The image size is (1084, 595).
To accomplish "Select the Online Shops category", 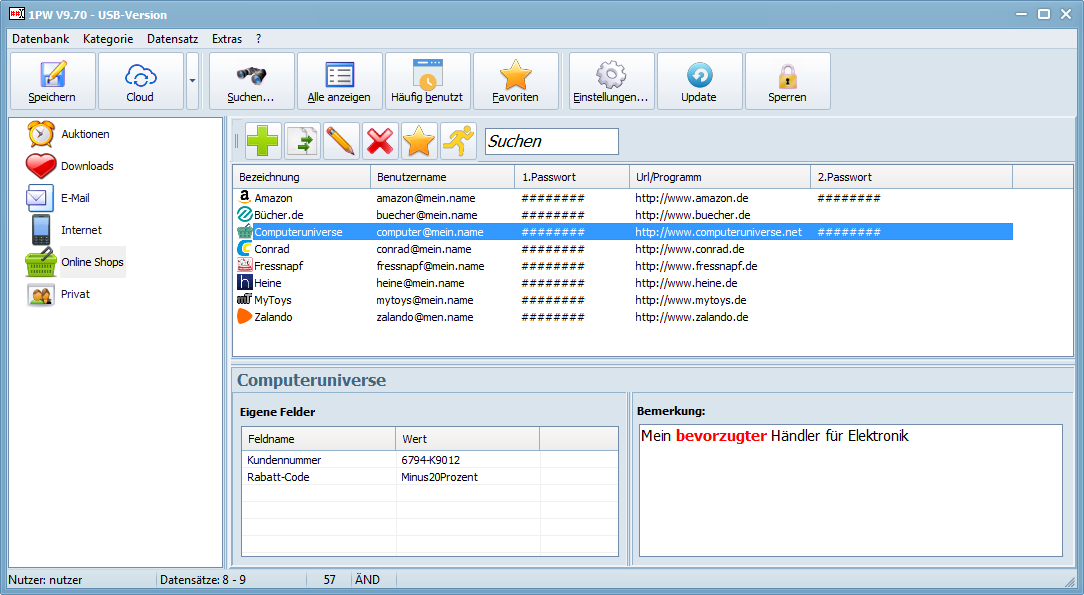I will 93,262.
